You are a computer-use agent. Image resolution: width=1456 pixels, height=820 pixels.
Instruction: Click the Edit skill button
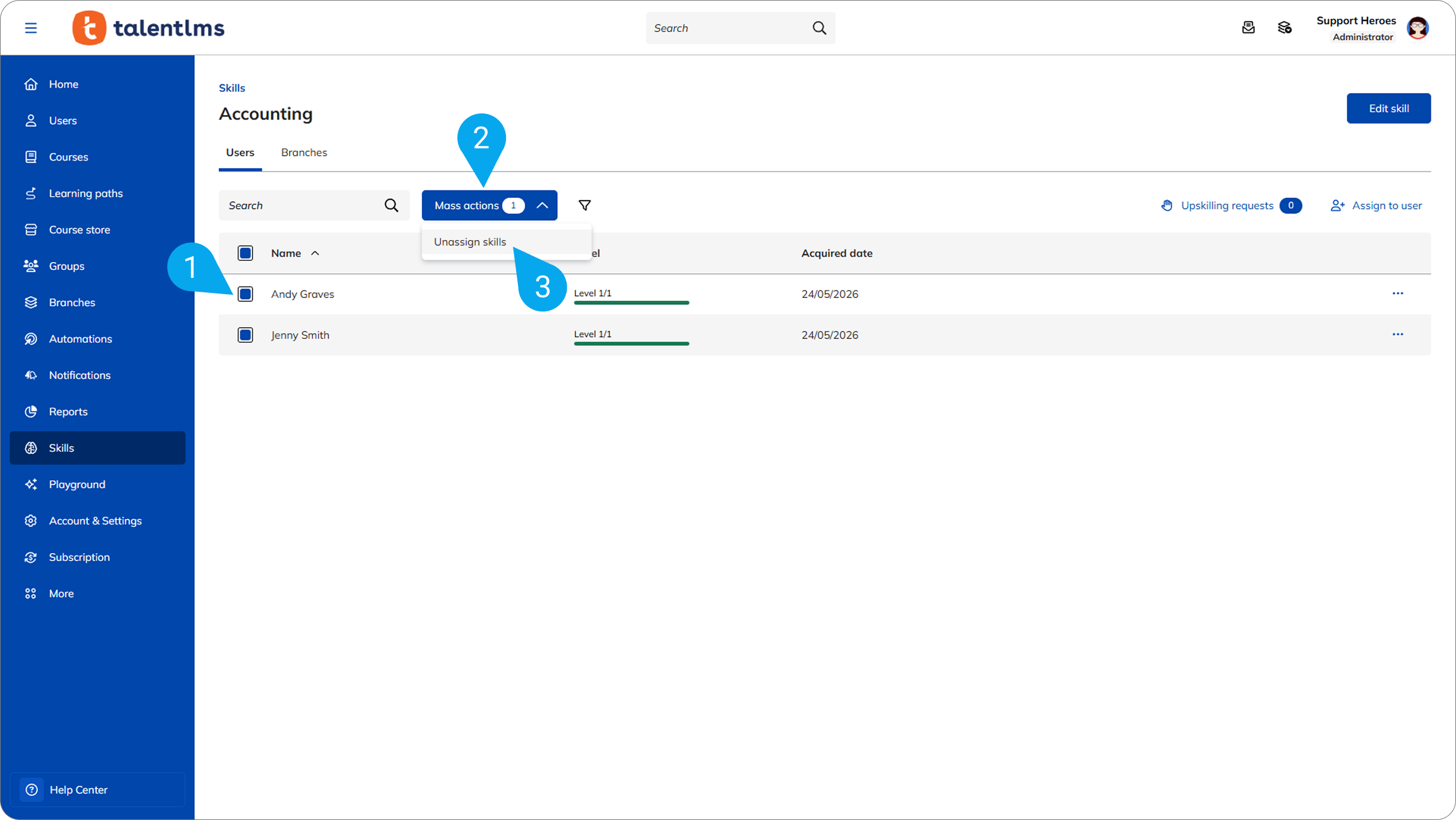pyautogui.click(x=1388, y=108)
